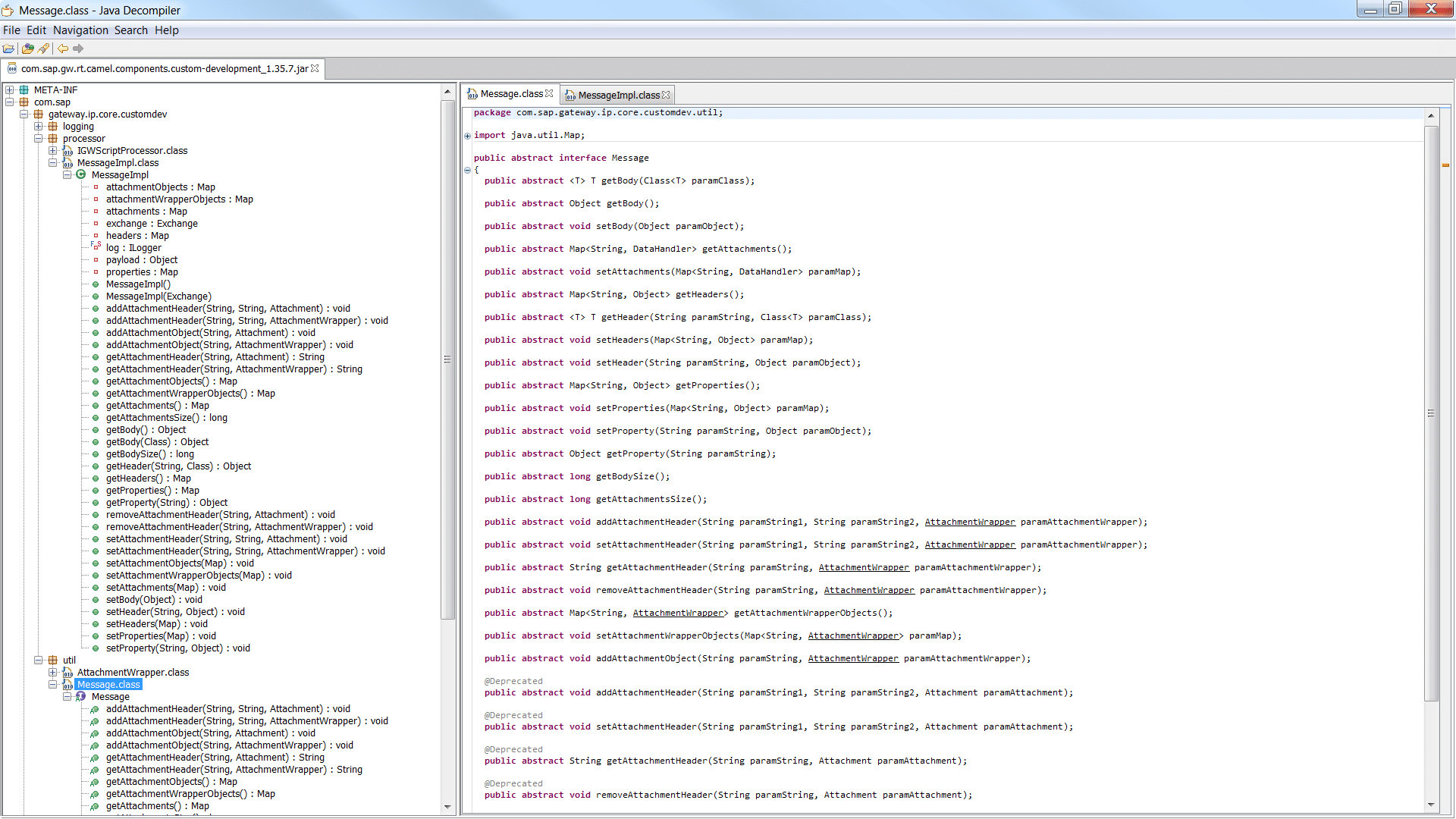The image size is (1456, 819).
Task: Close the Message.class editor tab
Action: pos(549,94)
